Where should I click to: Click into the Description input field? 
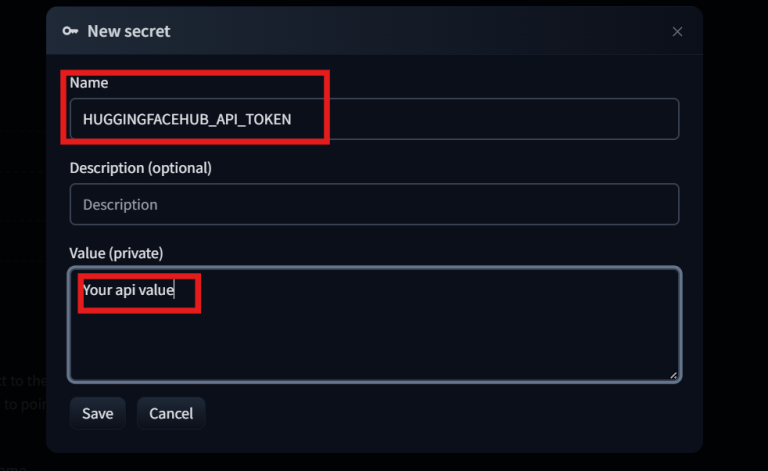374,204
